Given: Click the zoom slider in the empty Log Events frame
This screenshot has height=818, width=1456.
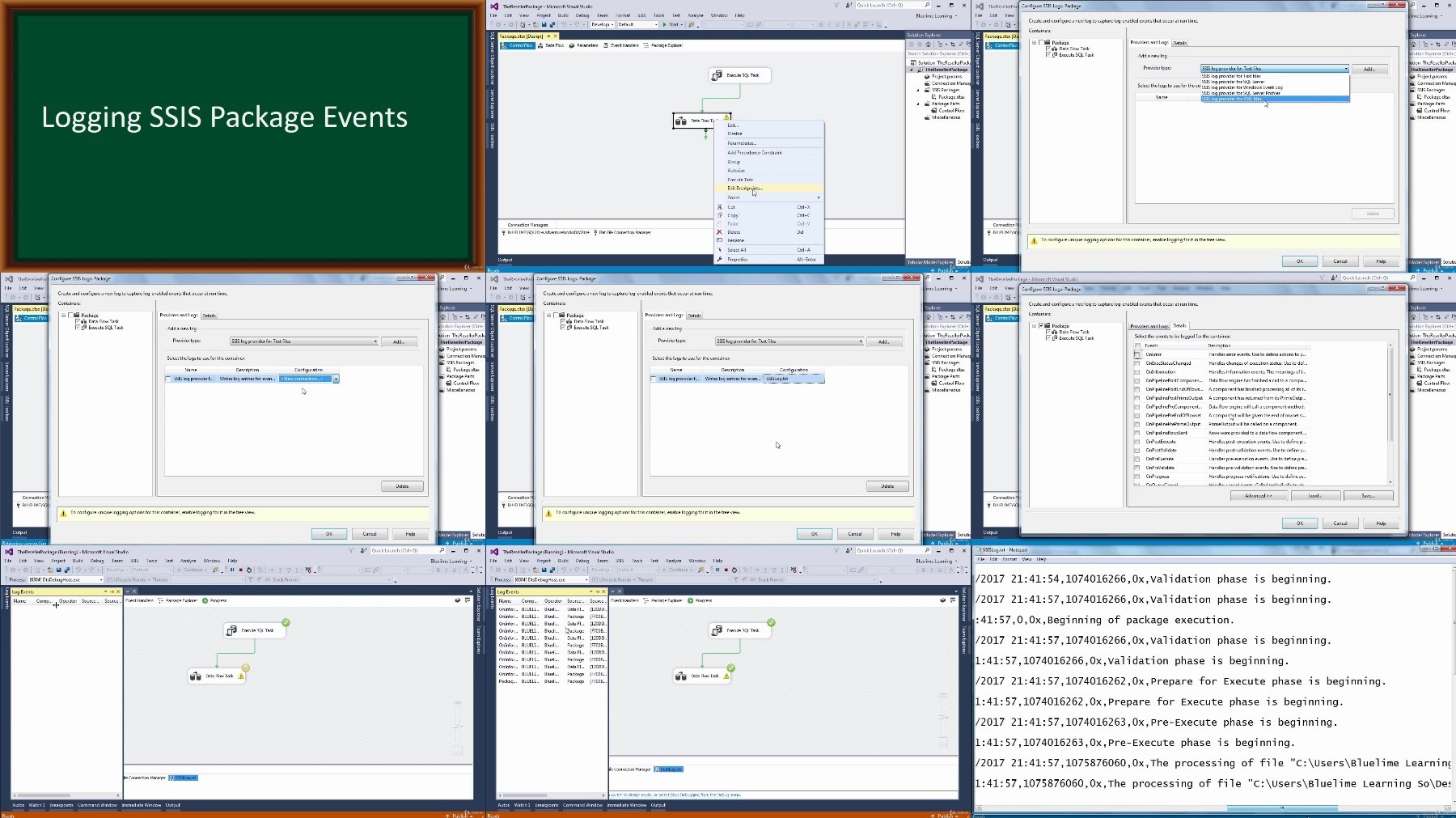Looking at the screenshot, I should (458, 726).
